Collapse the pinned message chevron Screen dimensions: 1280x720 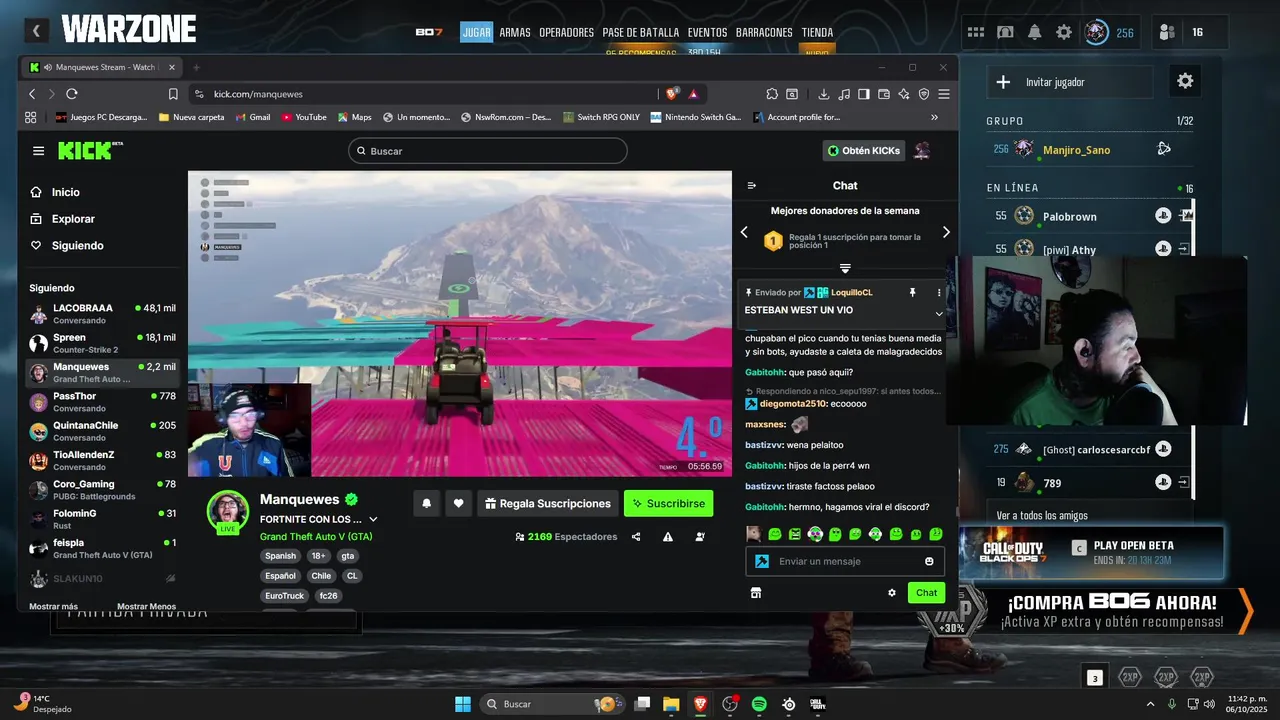(x=939, y=314)
